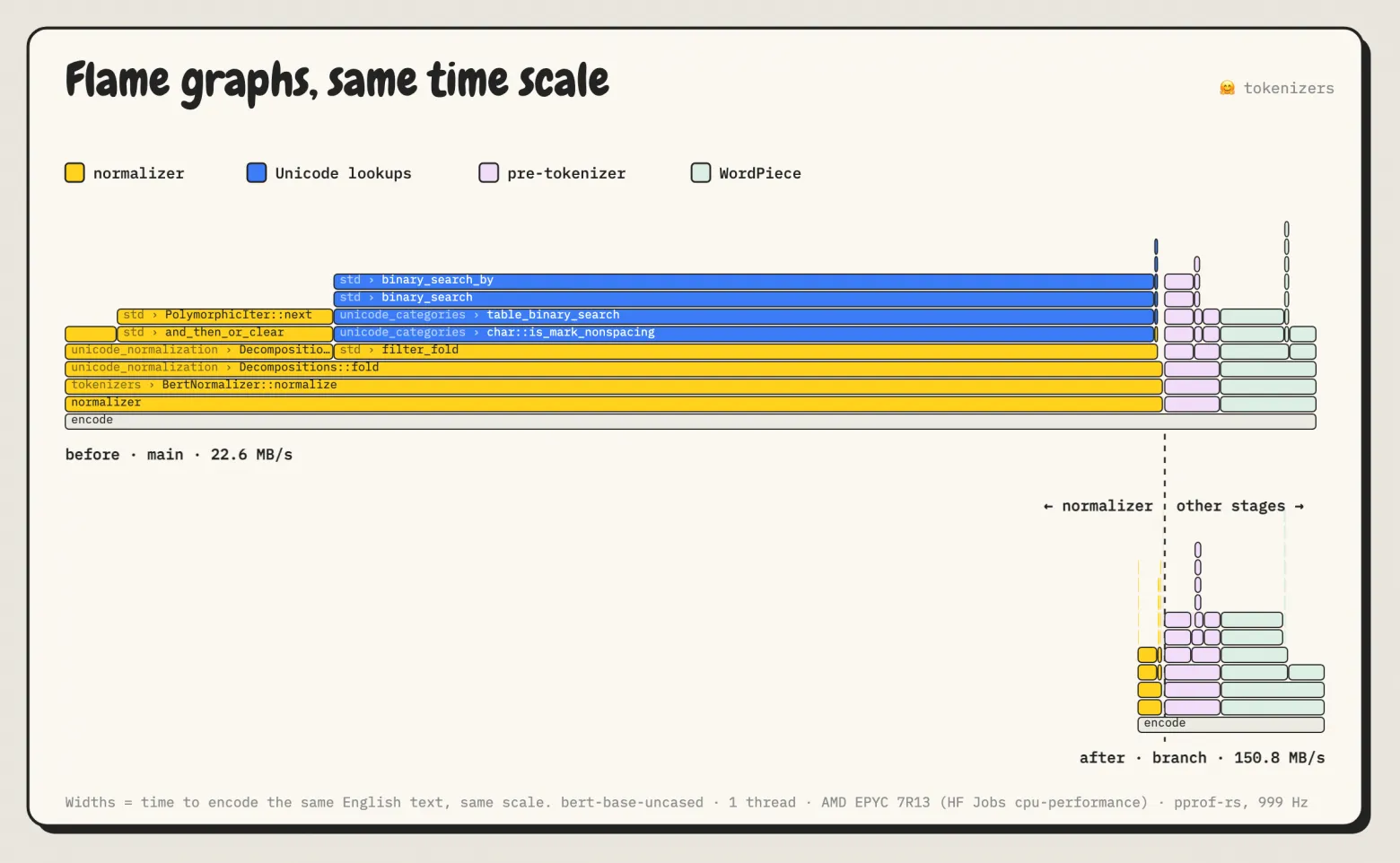Select the 'table_binary_search' flame bar
The height and width of the screenshot is (863, 1400).
[744, 316]
